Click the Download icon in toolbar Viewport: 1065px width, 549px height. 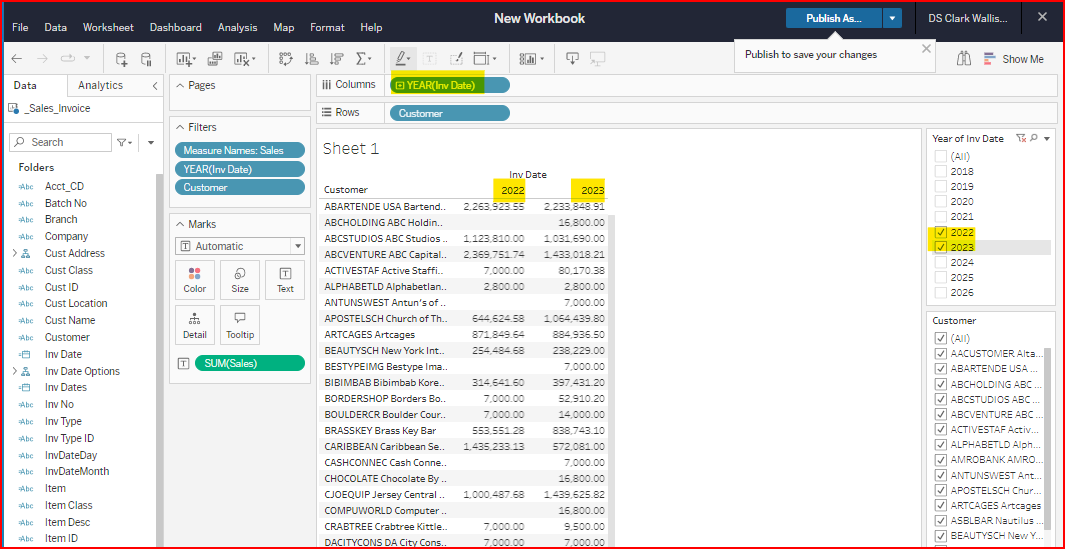tap(573, 59)
